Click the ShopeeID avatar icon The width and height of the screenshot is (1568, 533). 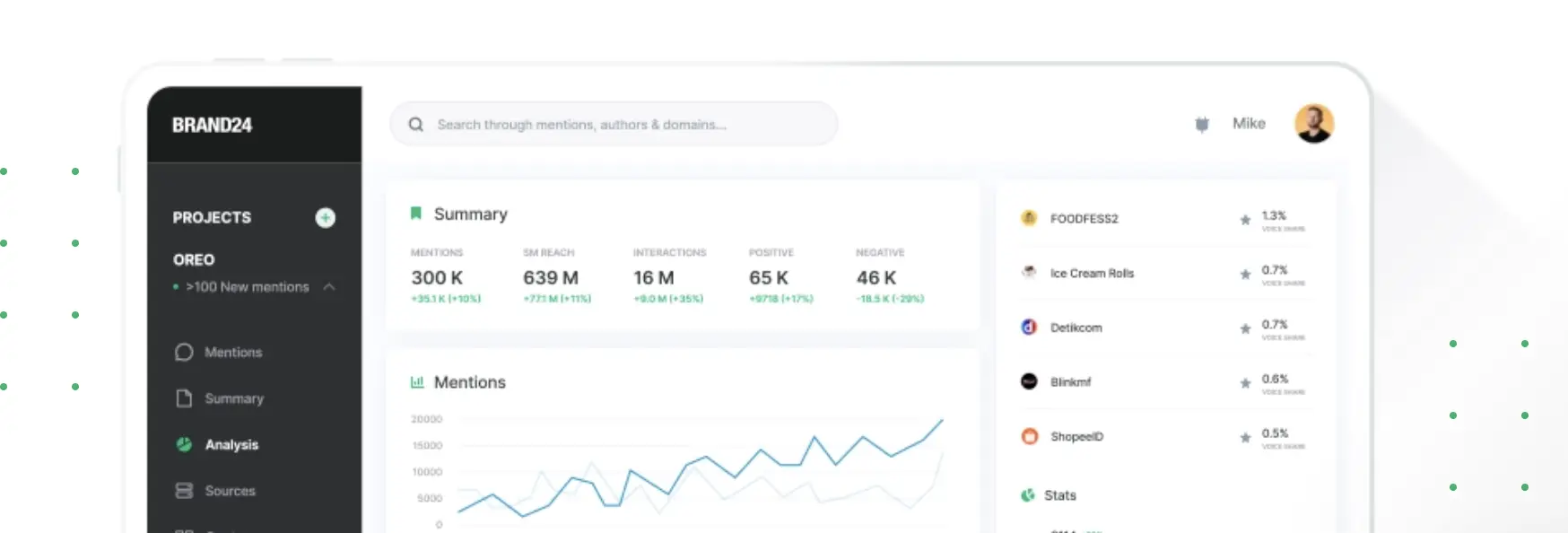coord(1029,436)
